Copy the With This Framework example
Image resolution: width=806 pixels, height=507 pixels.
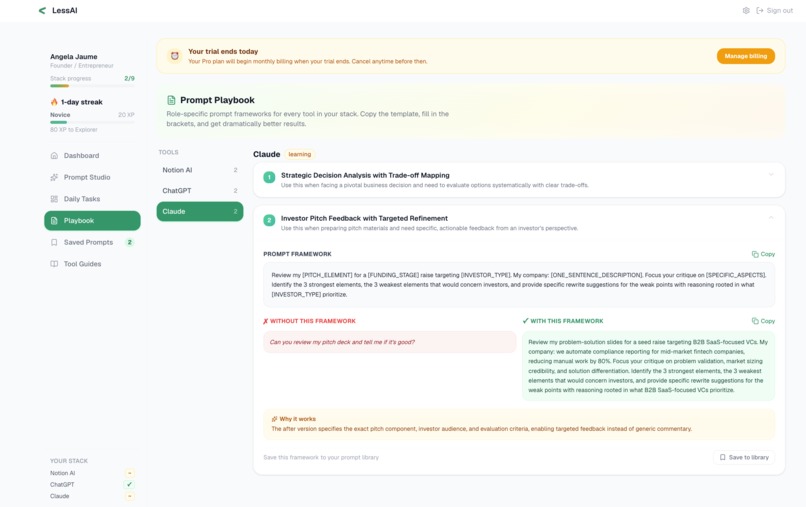tap(763, 321)
